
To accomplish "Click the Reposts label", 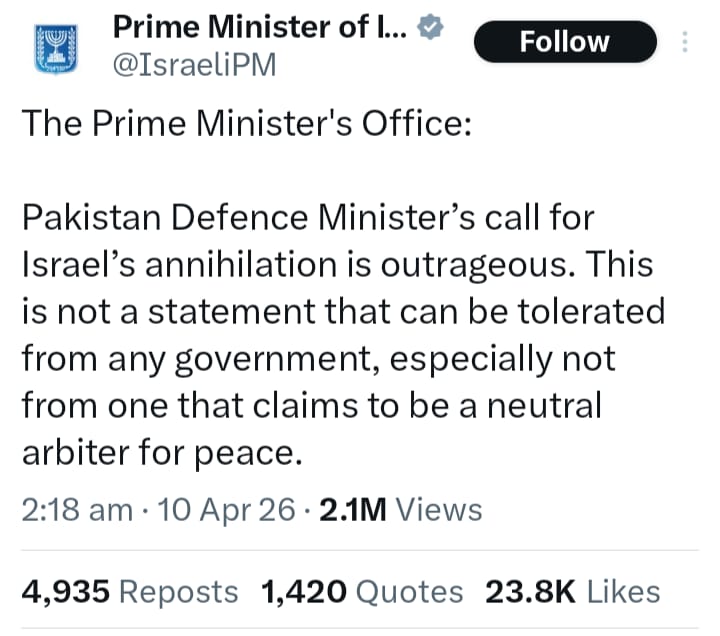I will pos(179,591).
